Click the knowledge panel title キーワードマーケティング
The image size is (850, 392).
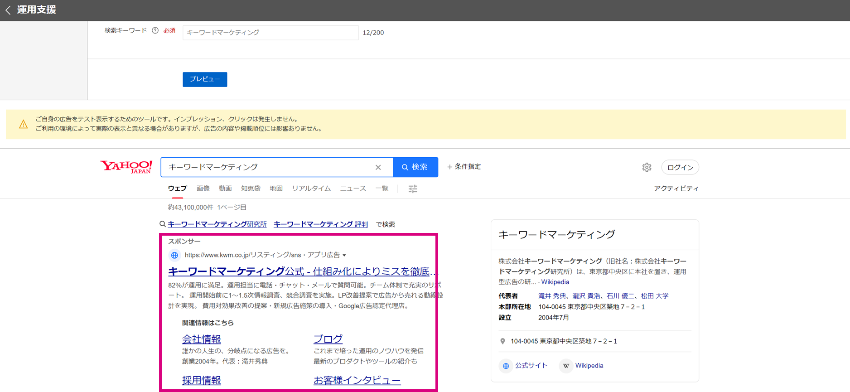coord(556,235)
